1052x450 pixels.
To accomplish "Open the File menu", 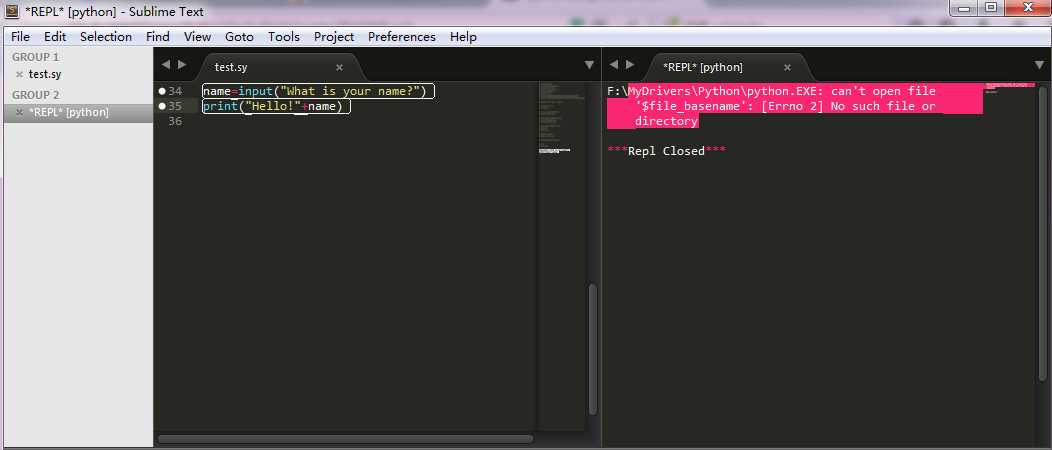I will pos(20,37).
